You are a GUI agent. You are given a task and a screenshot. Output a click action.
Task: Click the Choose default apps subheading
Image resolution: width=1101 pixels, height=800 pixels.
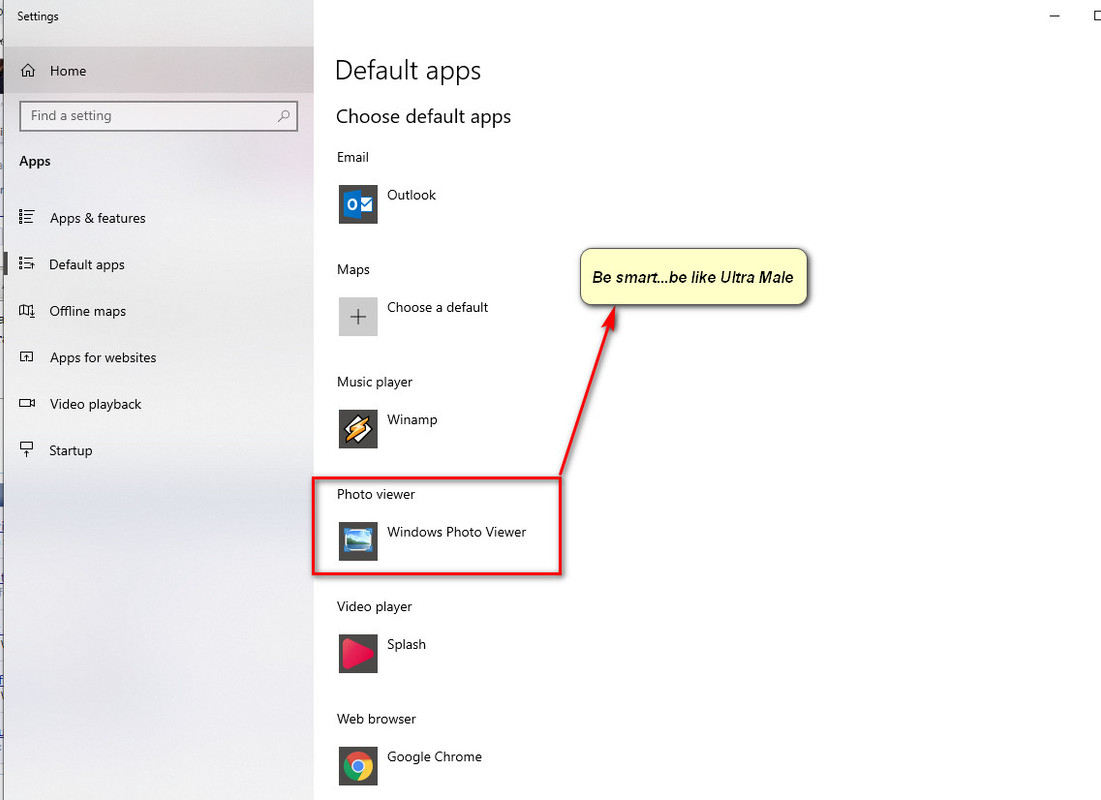click(423, 117)
